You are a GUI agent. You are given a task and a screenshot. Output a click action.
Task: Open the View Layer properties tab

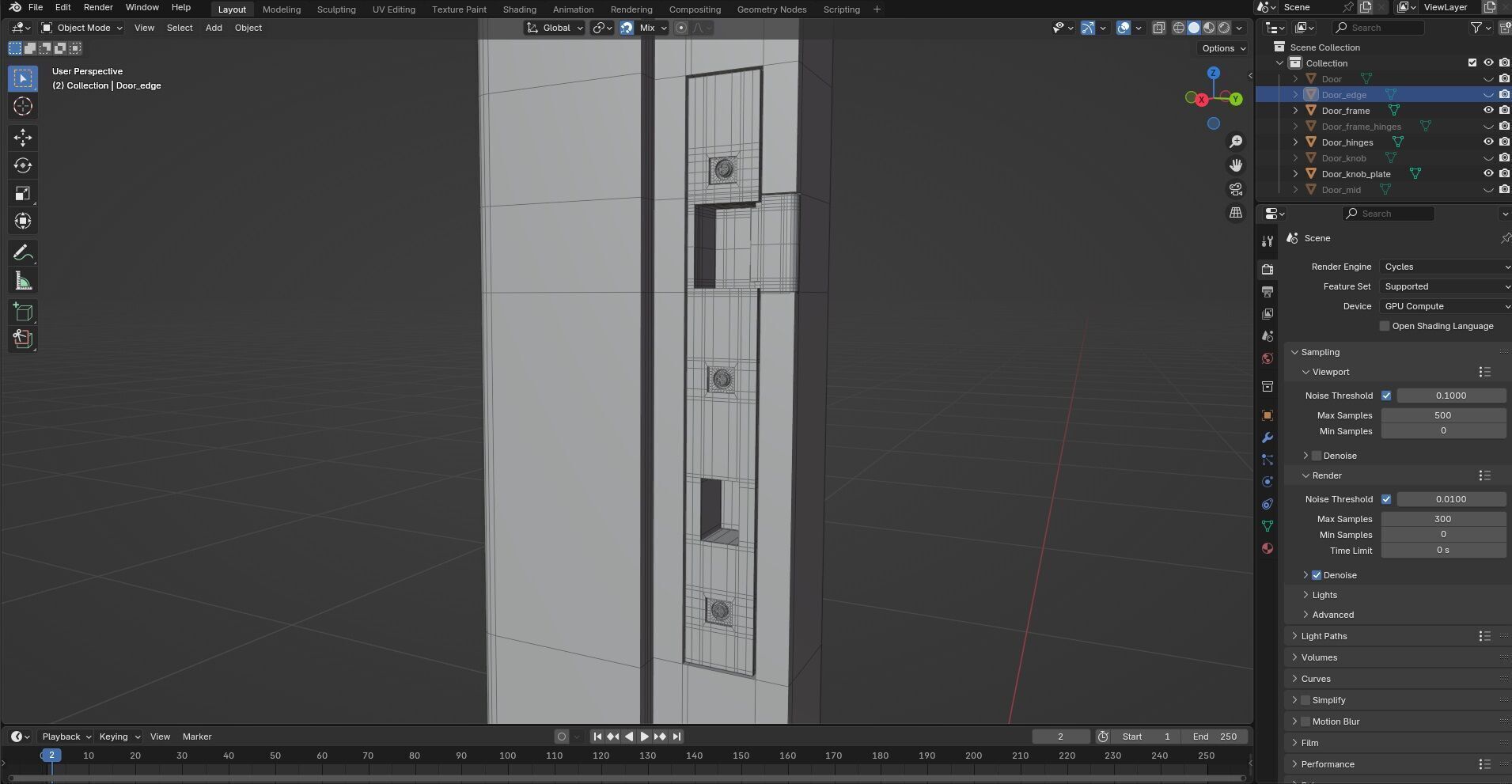pyautogui.click(x=1268, y=314)
